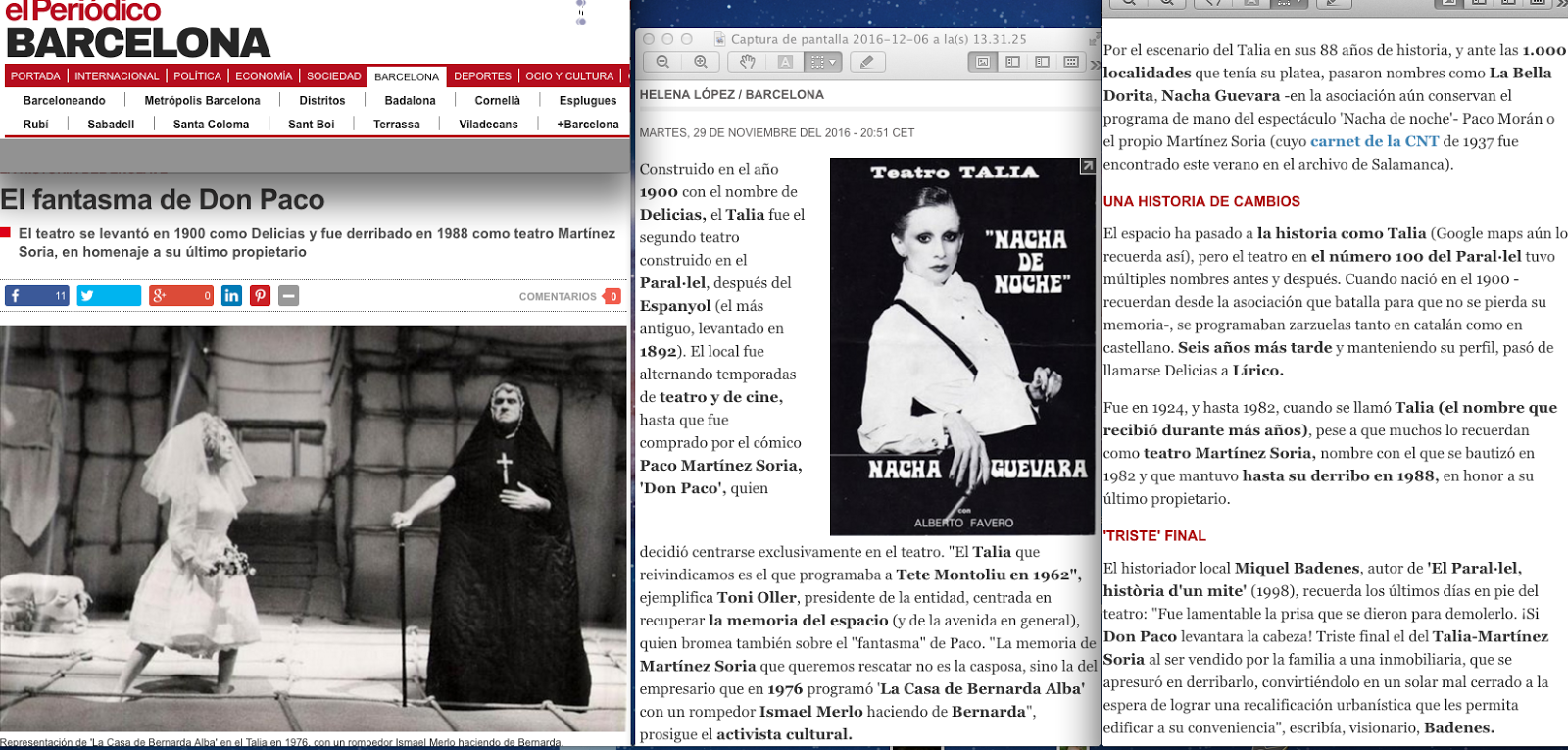Open the 'carnet de la CNT' hyperlink
Image resolution: width=1568 pixels, height=750 pixels.
[1374, 141]
